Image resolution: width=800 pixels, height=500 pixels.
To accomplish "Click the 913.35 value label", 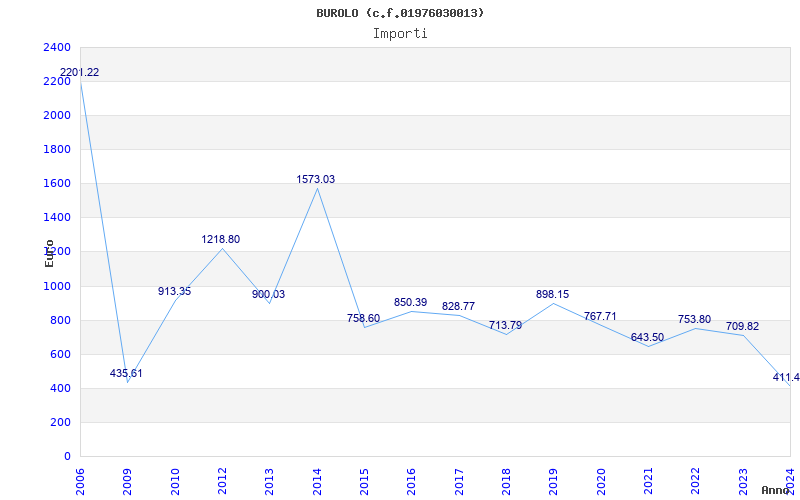I will click(x=174, y=291).
